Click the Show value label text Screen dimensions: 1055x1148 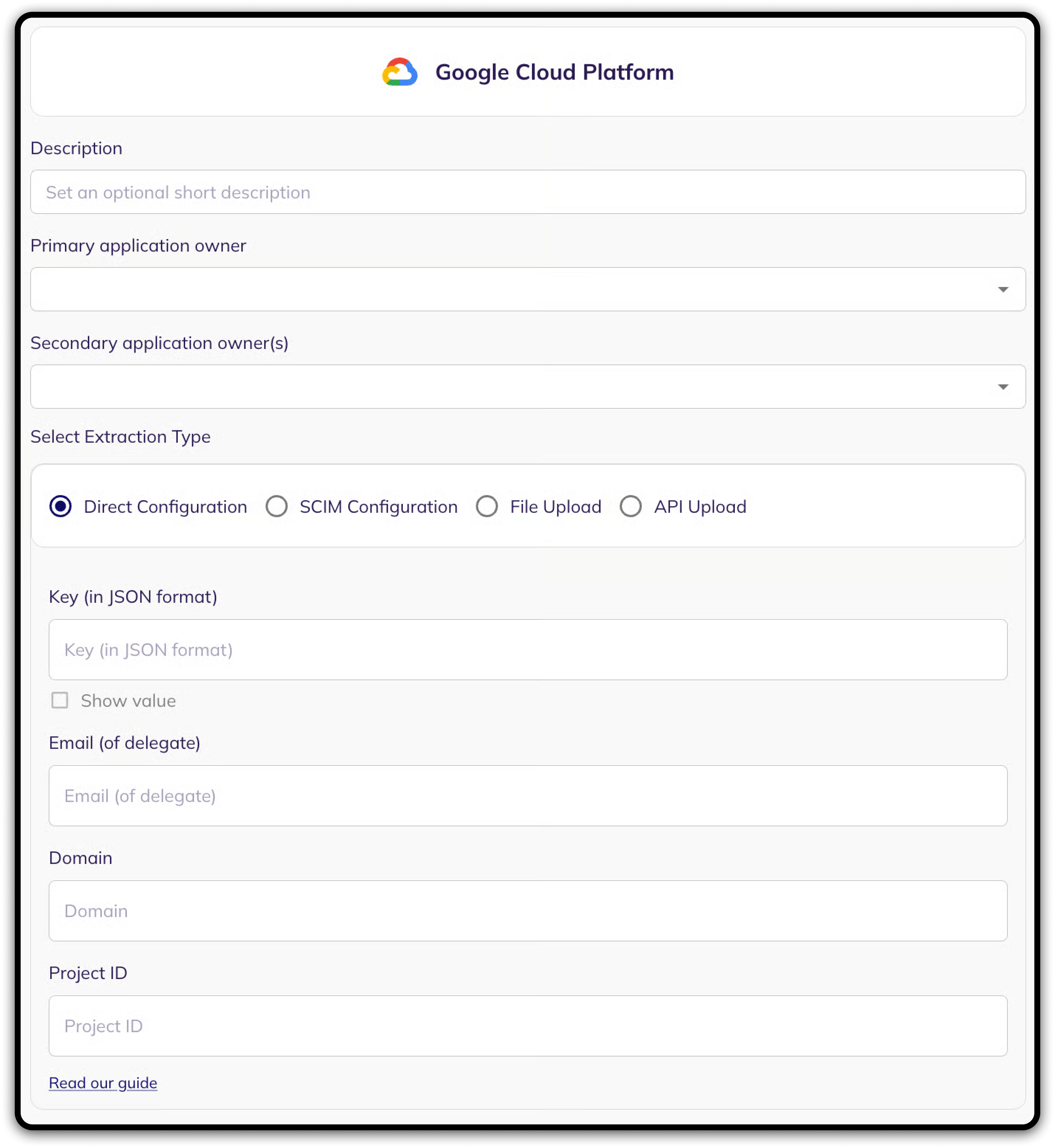pos(128,701)
